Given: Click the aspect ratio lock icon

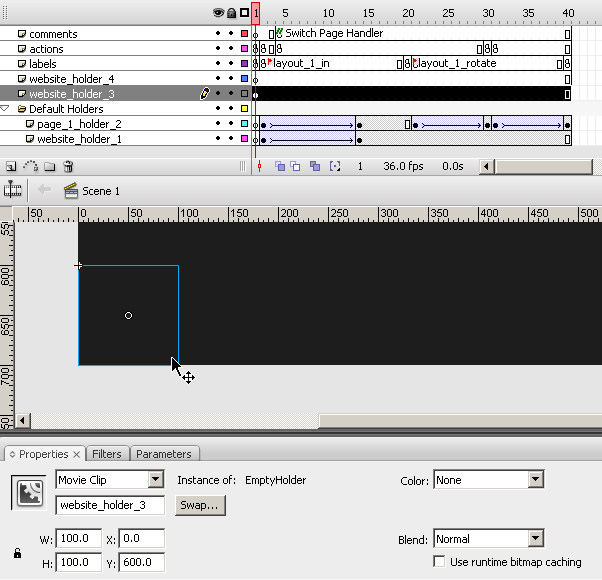Looking at the screenshot, I should point(17,552).
